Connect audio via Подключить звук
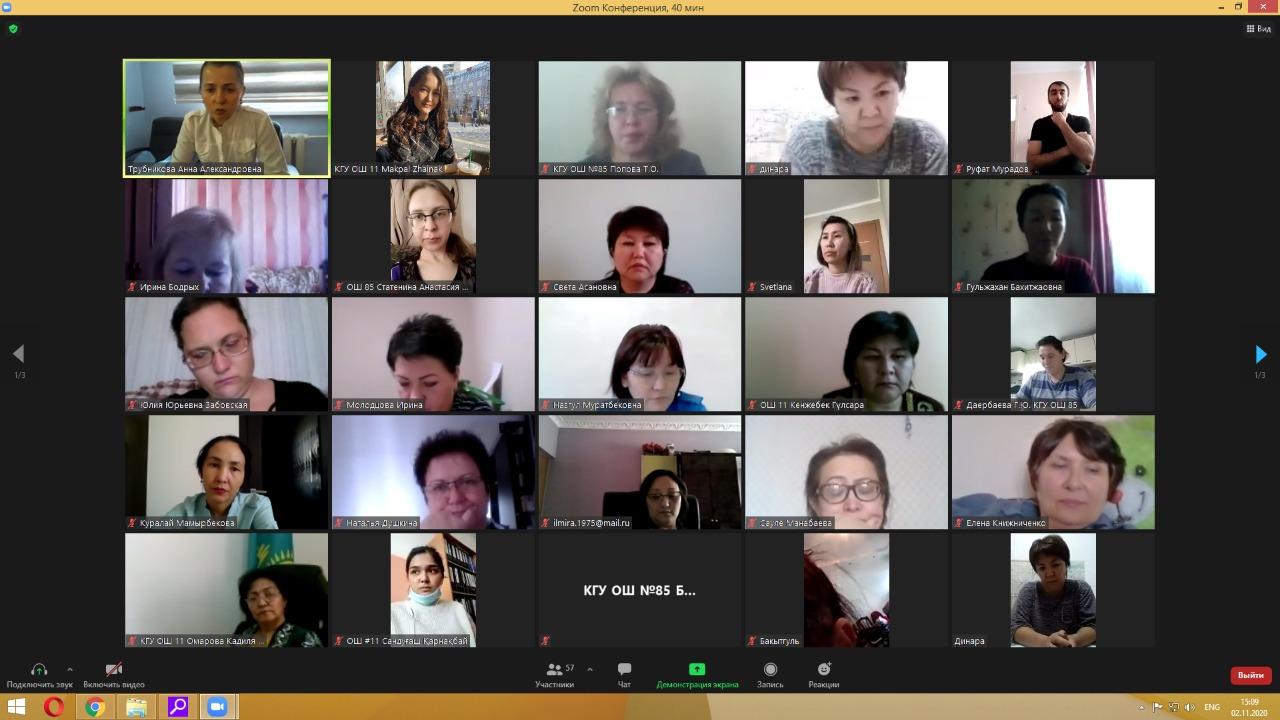The width and height of the screenshot is (1280, 720). (x=39, y=675)
